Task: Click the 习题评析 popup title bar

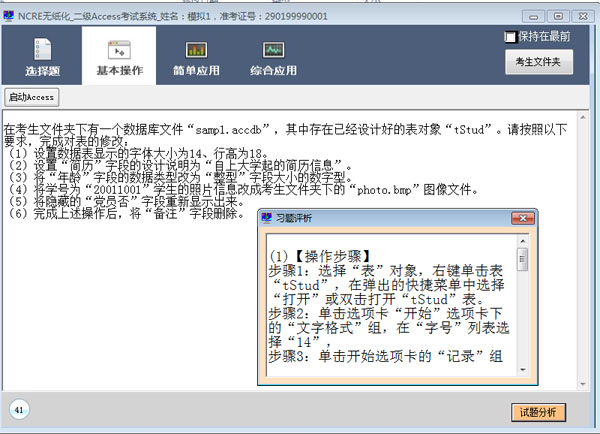Action: click(x=400, y=218)
